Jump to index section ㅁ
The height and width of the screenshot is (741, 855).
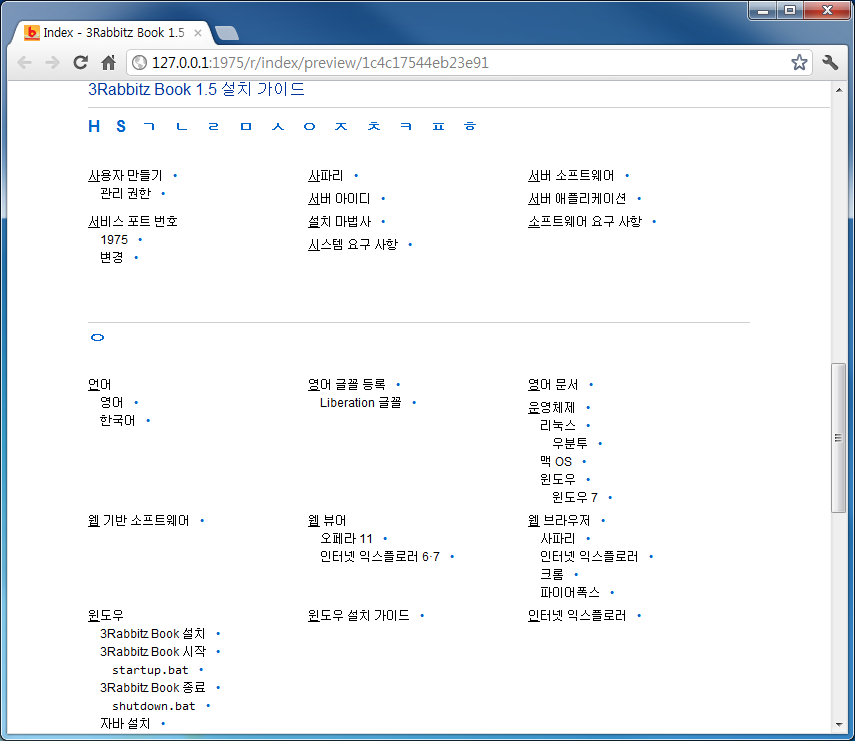(x=246, y=126)
